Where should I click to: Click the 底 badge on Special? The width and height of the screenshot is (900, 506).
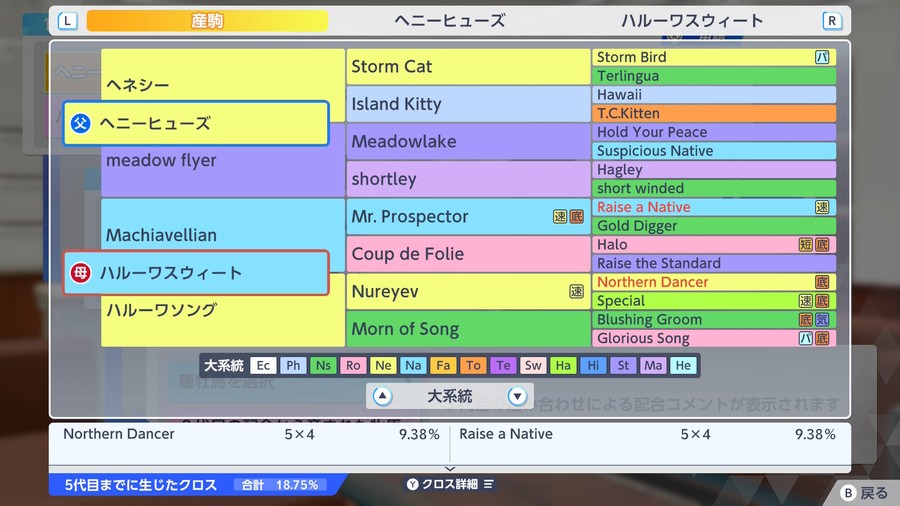(822, 301)
